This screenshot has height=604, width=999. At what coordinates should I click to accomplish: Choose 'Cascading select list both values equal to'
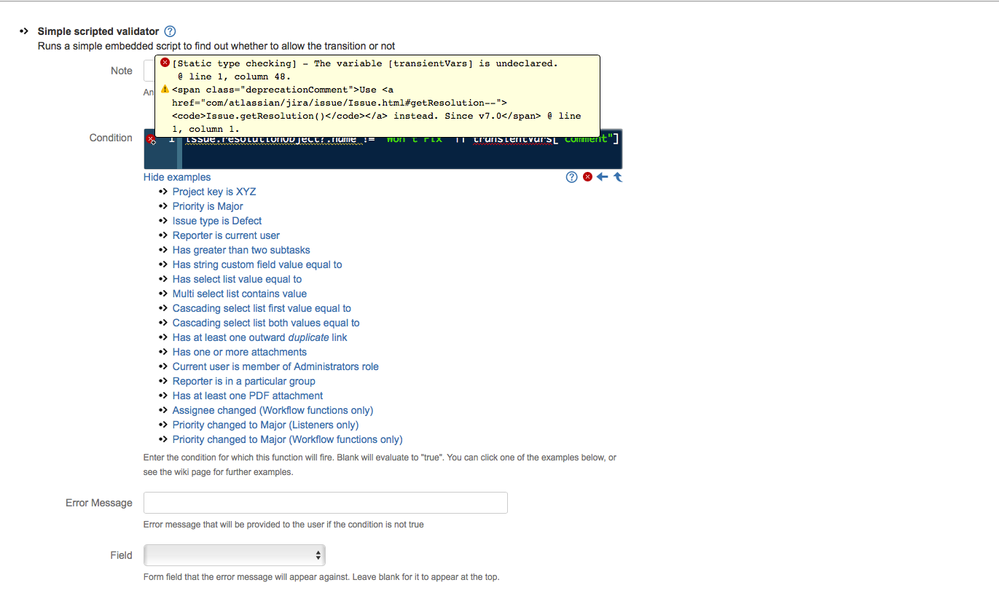266,323
